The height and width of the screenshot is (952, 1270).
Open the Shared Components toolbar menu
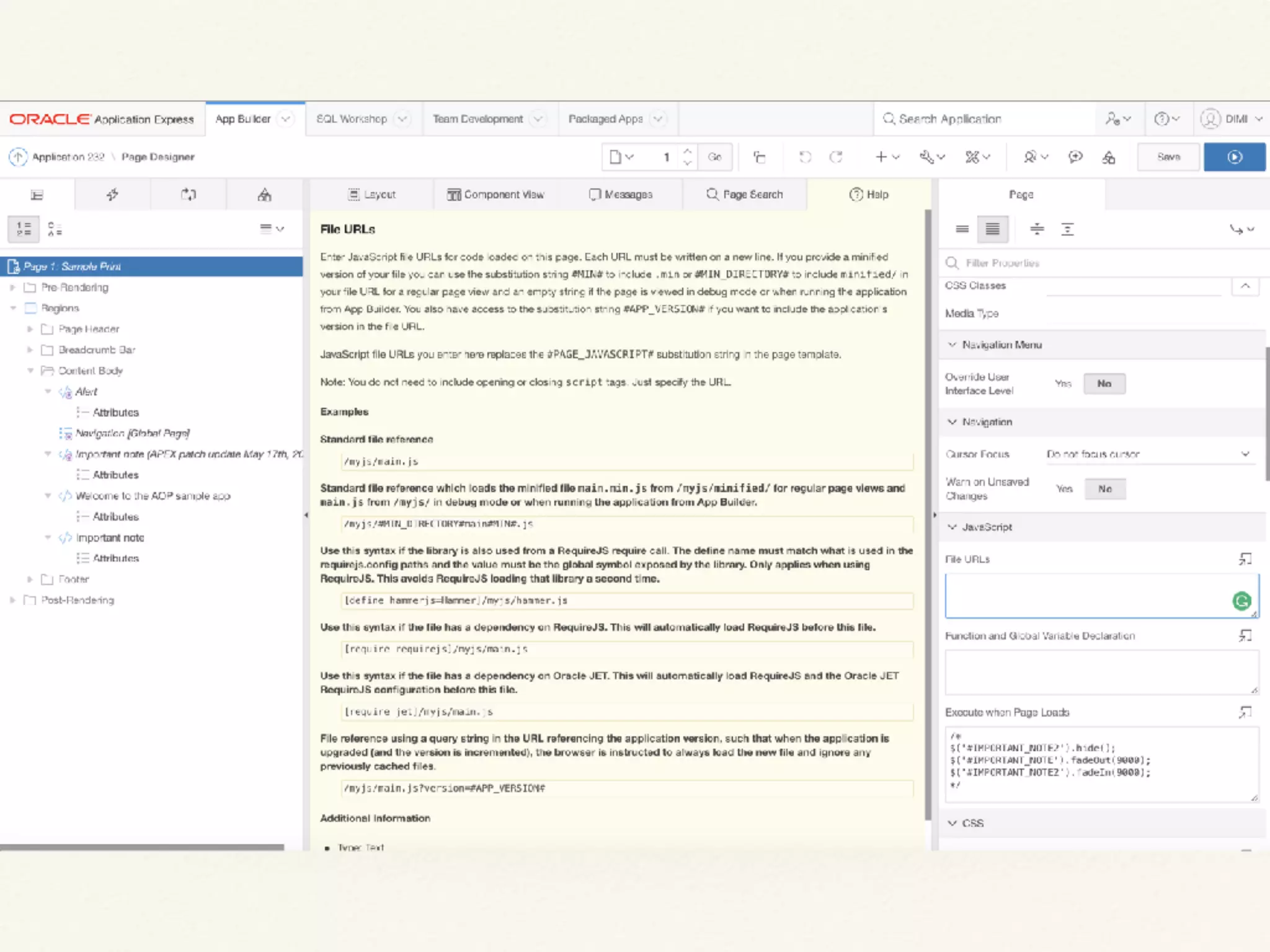coord(978,157)
